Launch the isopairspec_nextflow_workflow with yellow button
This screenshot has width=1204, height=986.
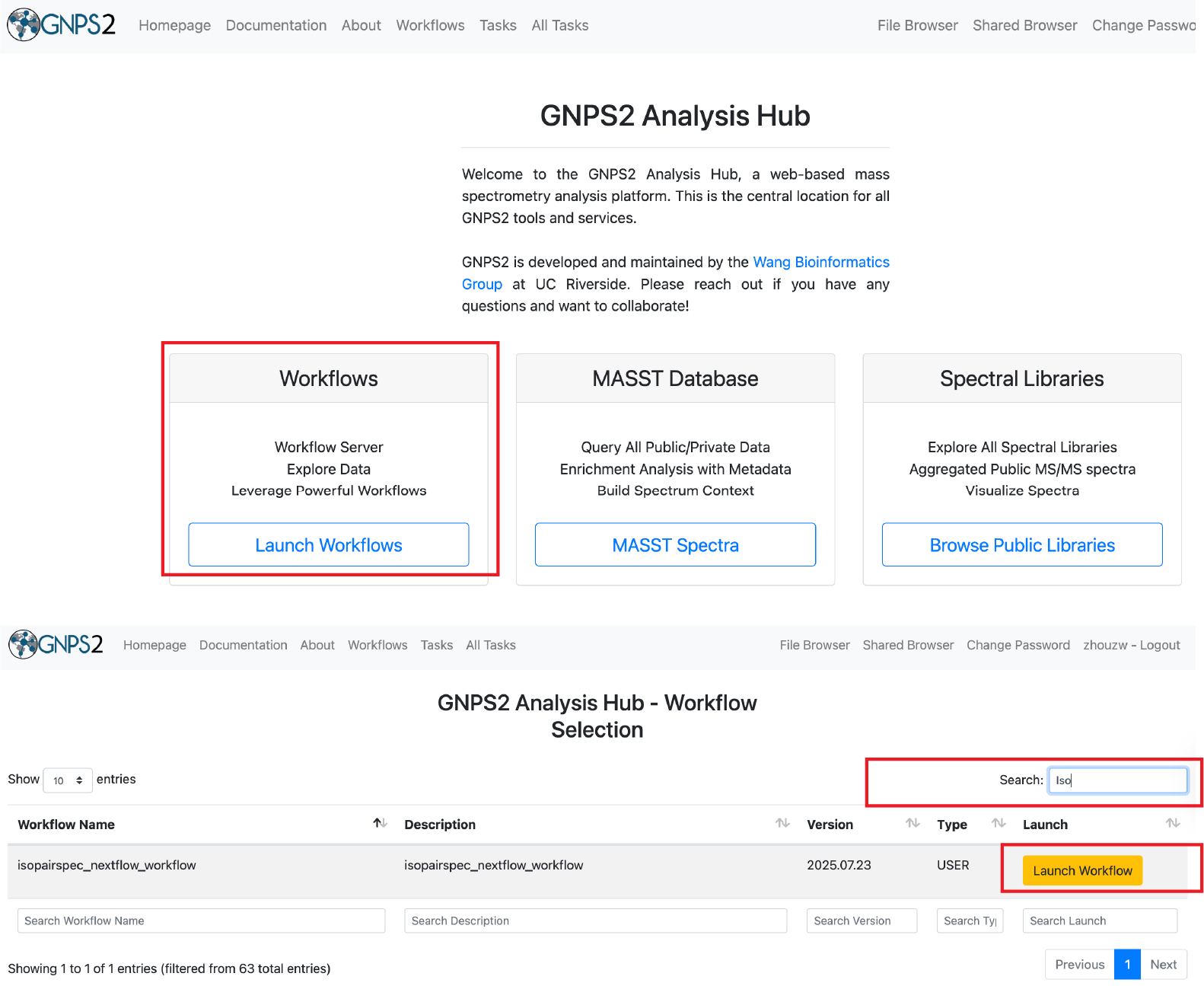[1082, 870]
